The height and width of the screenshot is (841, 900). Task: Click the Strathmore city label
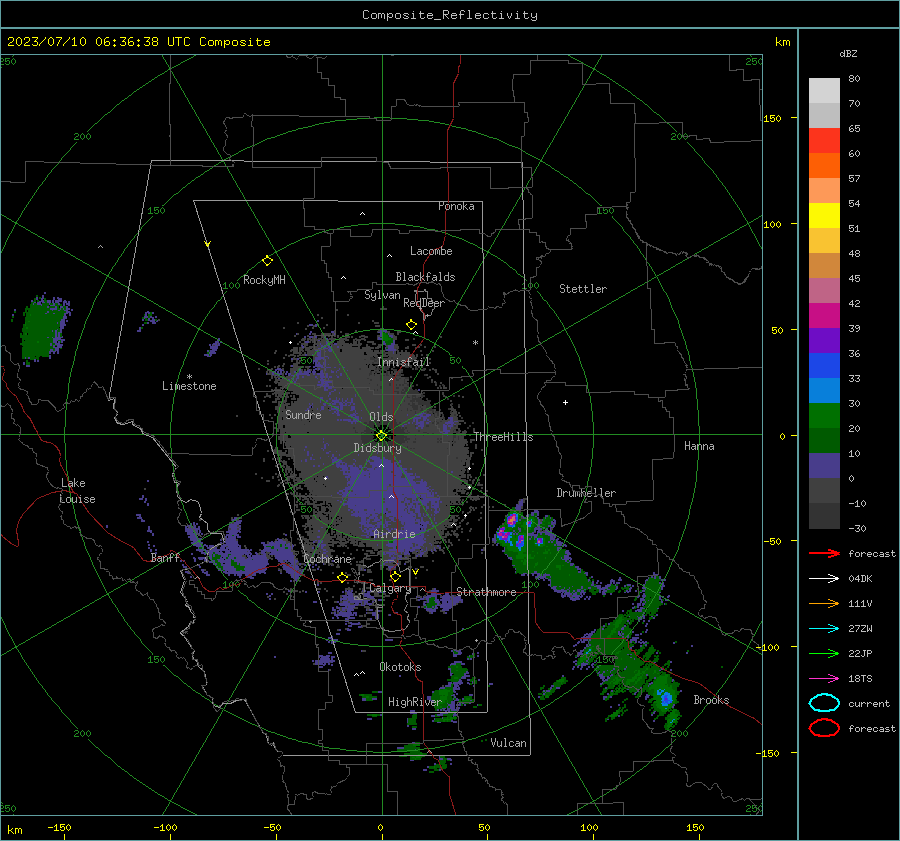click(486, 592)
